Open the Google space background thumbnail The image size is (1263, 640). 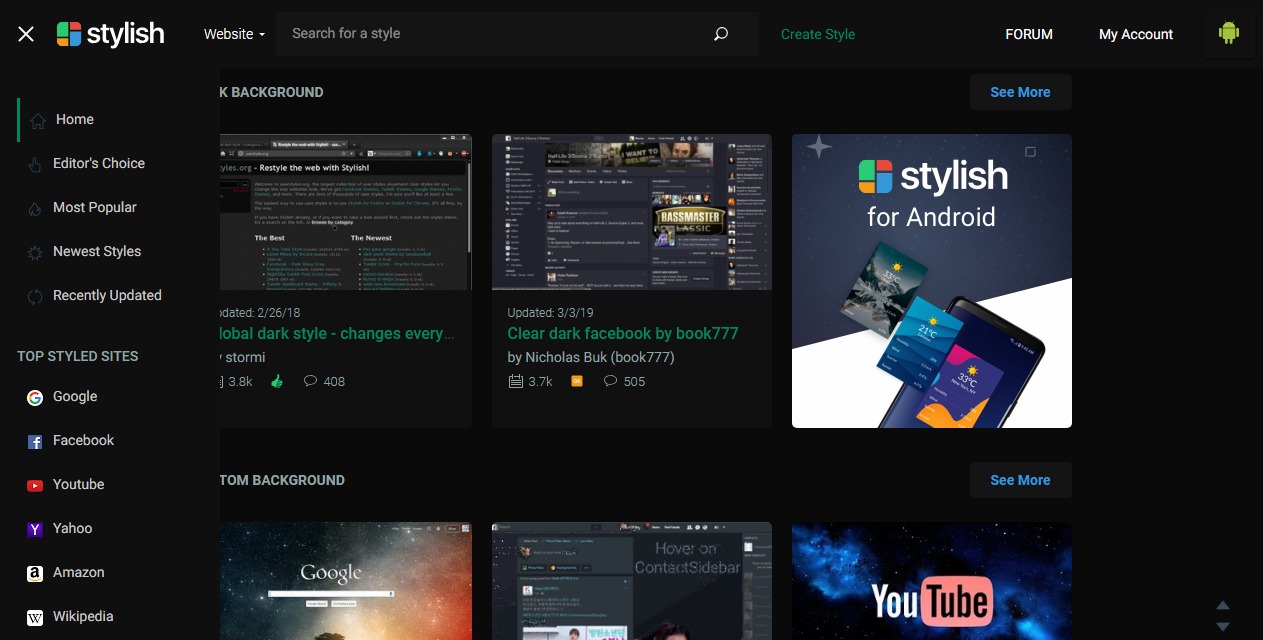pyautogui.click(x=346, y=581)
